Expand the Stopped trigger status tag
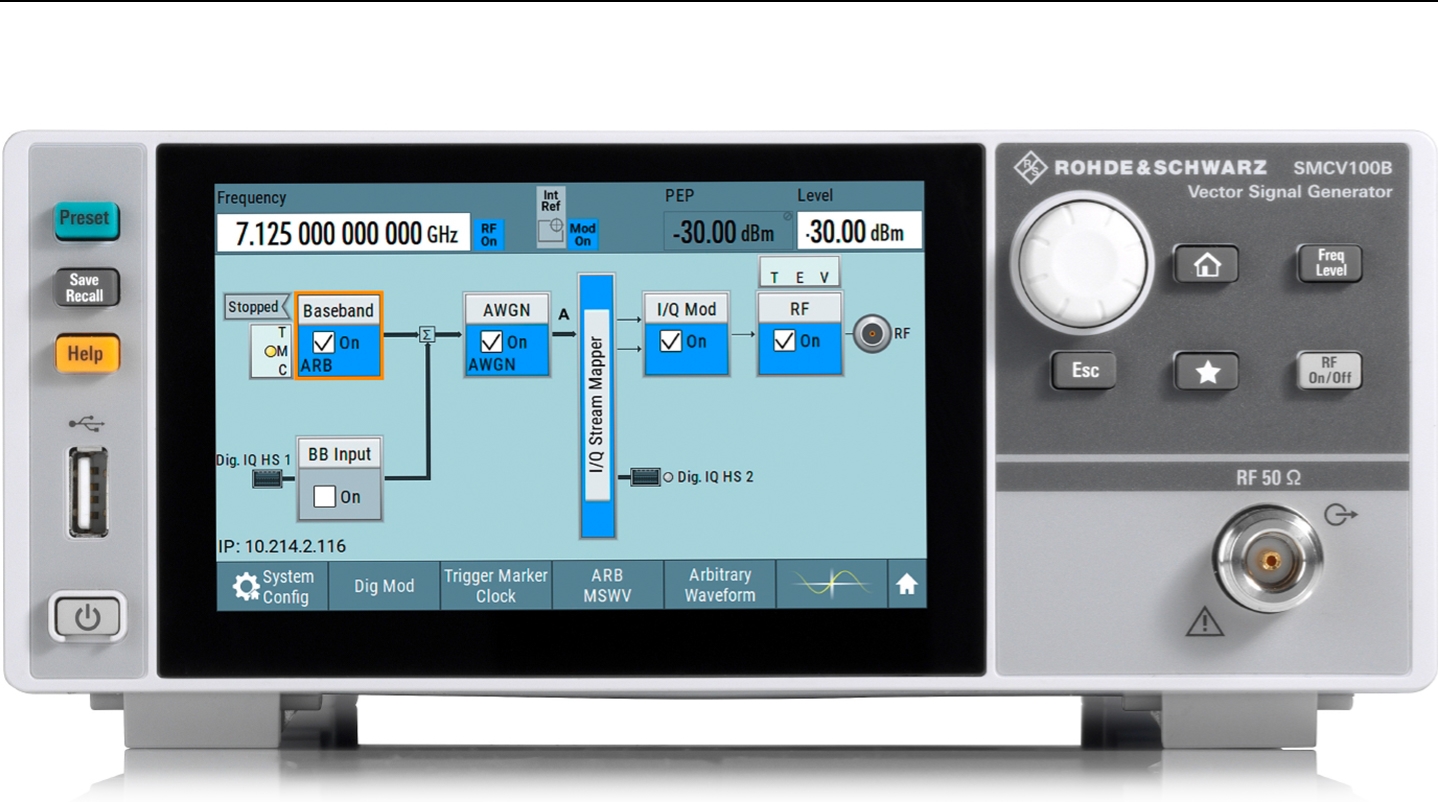The height and width of the screenshot is (802, 1438). click(x=255, y=307)
